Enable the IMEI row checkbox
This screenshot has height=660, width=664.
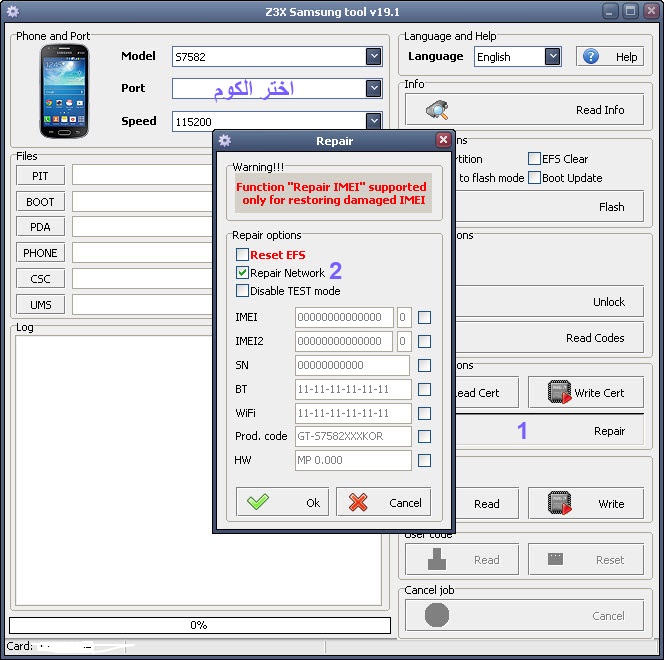pos(424,317)
